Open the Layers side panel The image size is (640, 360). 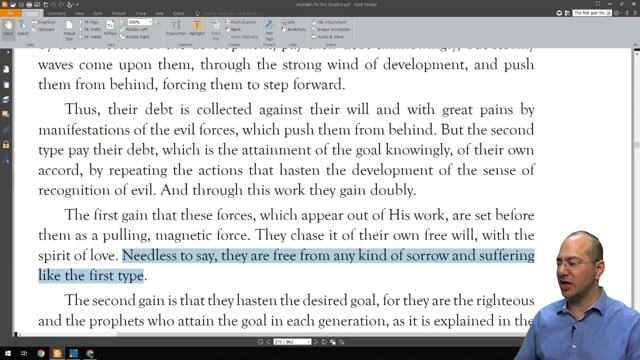point(6,100)
